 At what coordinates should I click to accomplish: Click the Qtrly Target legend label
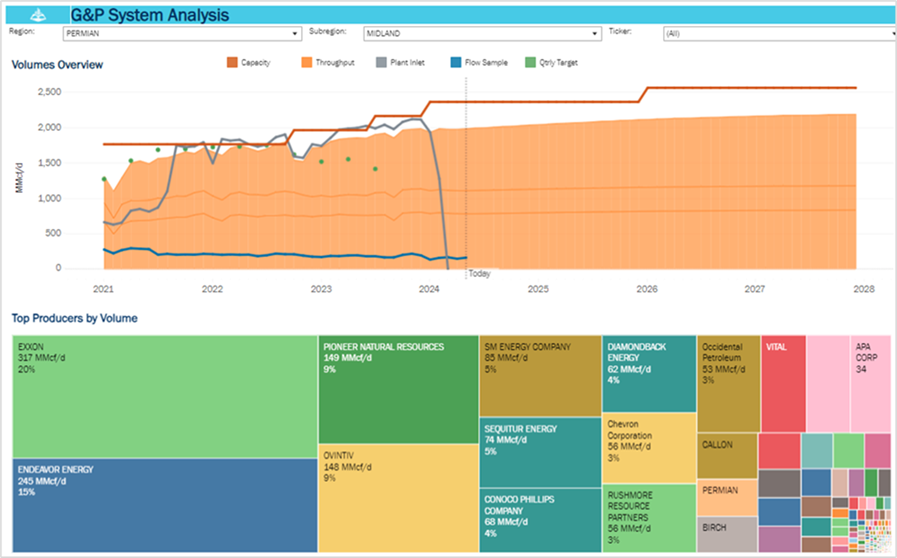(558, 62)
